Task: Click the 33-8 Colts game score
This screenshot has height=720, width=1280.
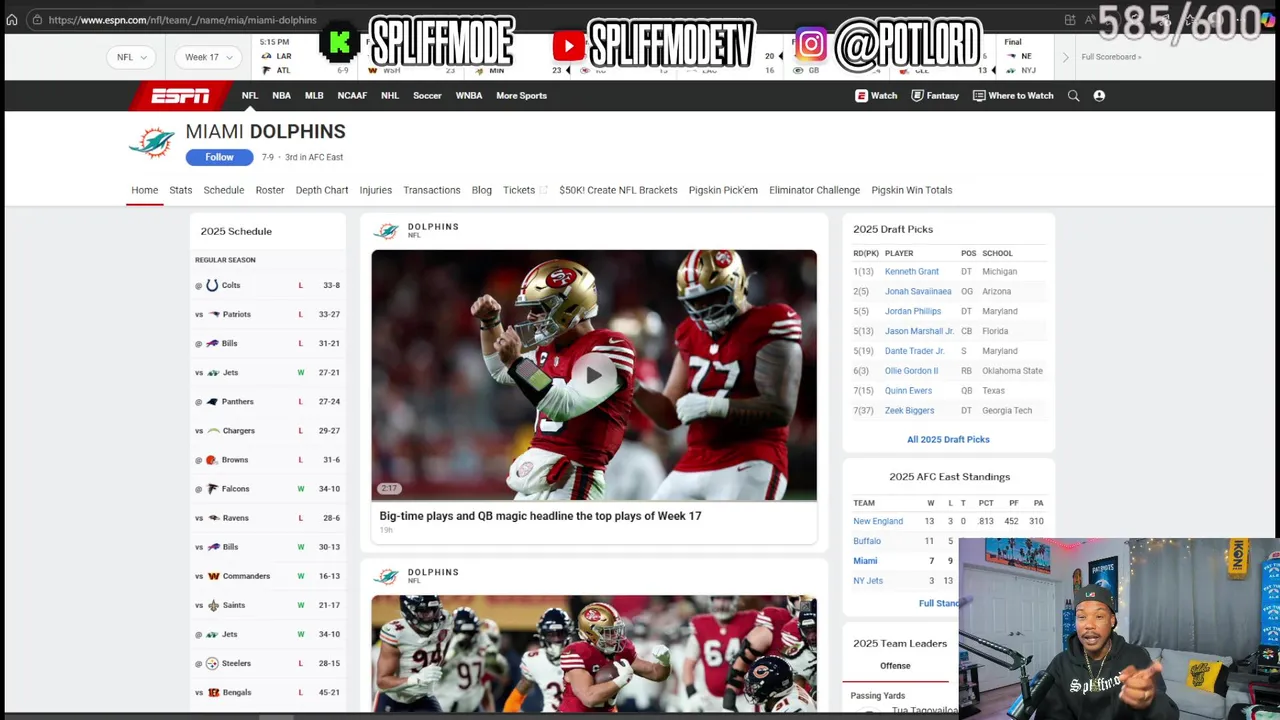Action: click(331, 285)
